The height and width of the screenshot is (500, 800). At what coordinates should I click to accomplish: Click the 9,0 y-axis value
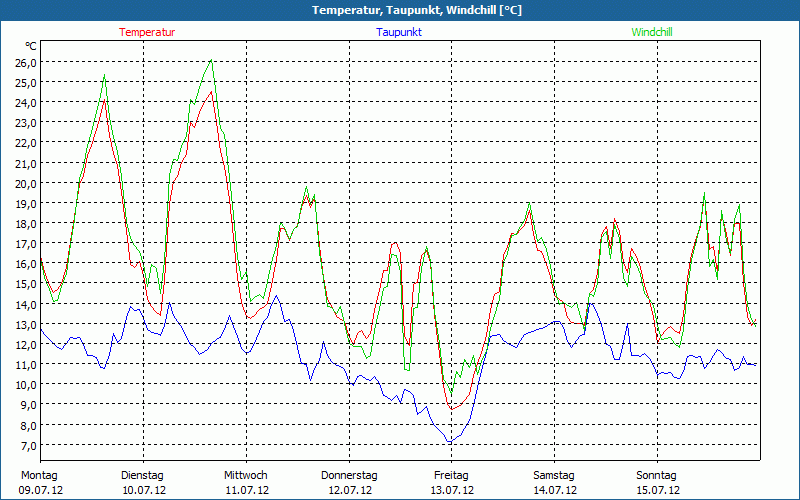28,405
